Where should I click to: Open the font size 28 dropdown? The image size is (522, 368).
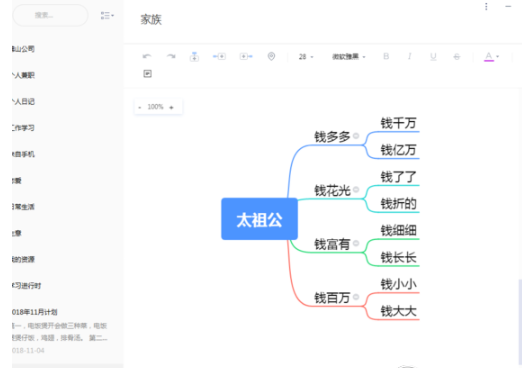point(306,57)
